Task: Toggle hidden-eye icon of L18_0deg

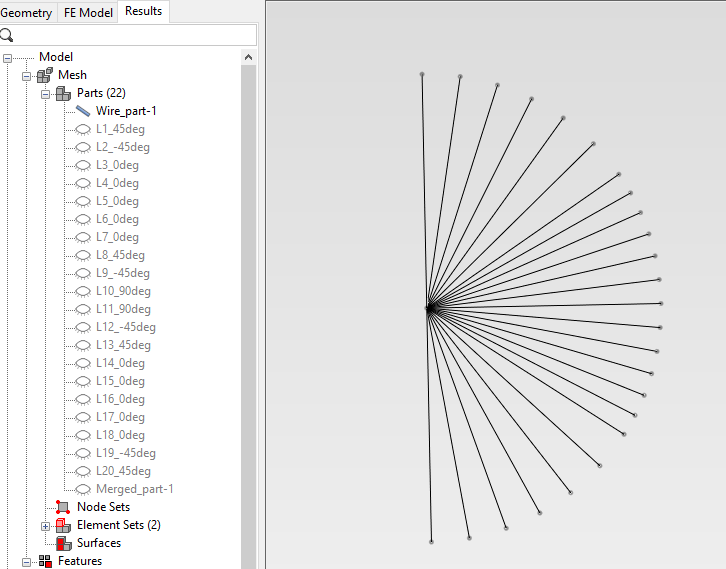Action: click(x=83, y=436)
